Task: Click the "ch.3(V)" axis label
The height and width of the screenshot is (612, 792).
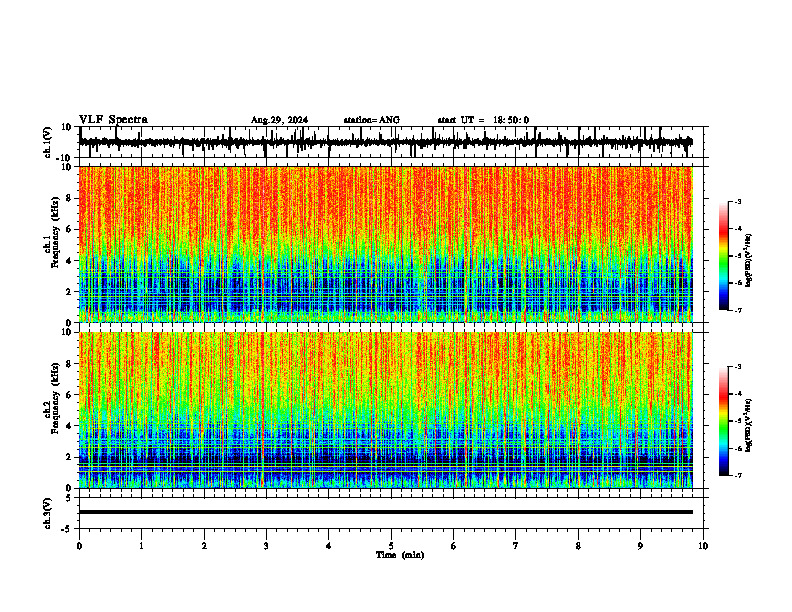Action: (x=48, y=514)
